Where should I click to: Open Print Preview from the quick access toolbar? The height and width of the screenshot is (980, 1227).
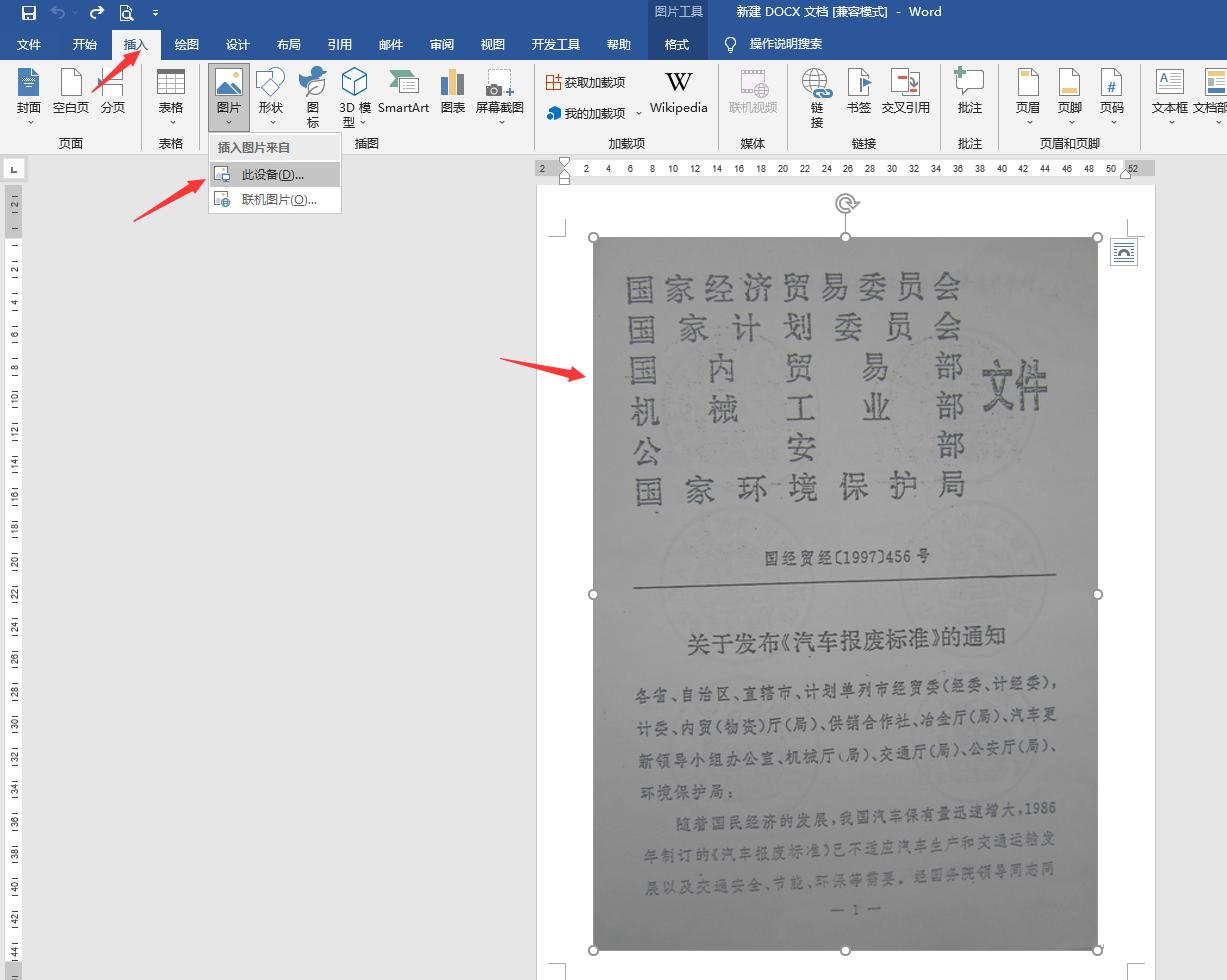click(x=126, y=13)
